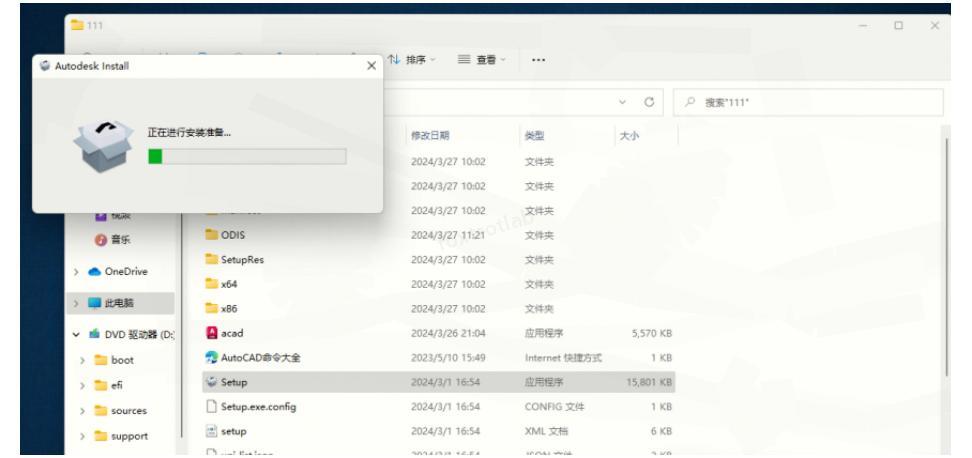
Task: Expand the 此电脑 tree node
Action: pos(76,303)
